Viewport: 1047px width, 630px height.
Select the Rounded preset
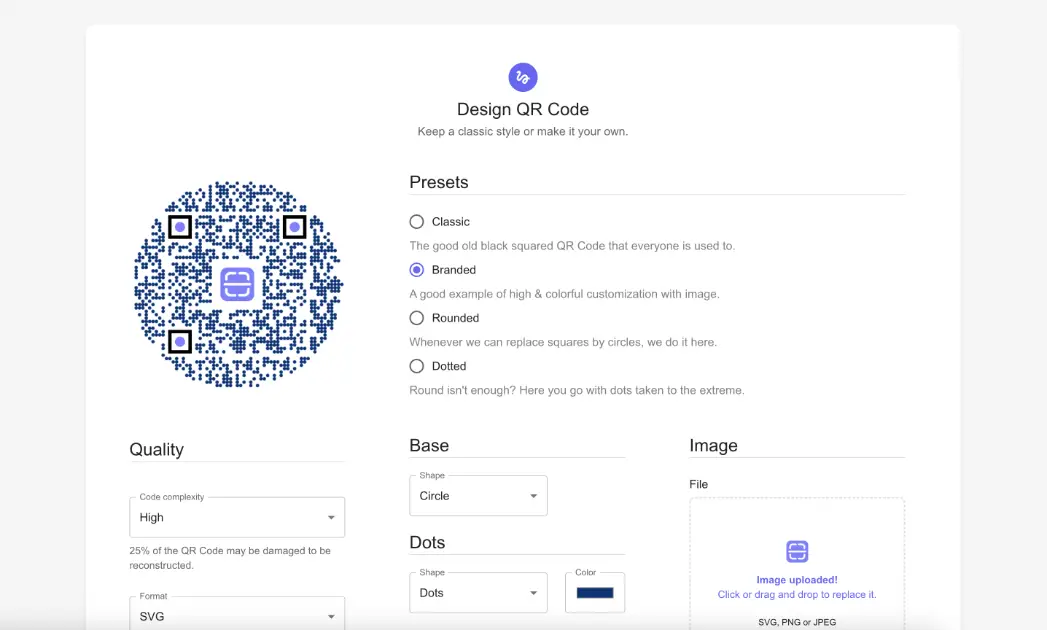tap(416, 318)
